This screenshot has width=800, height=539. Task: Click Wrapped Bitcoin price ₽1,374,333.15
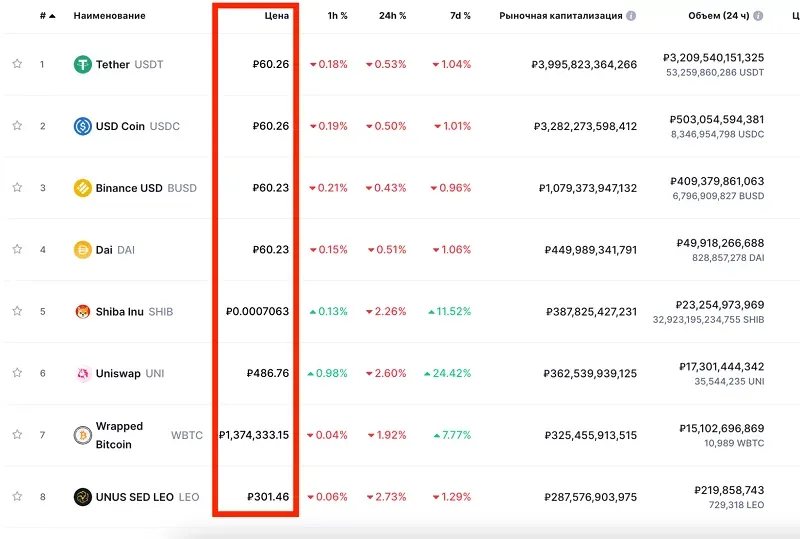[254, 435]
